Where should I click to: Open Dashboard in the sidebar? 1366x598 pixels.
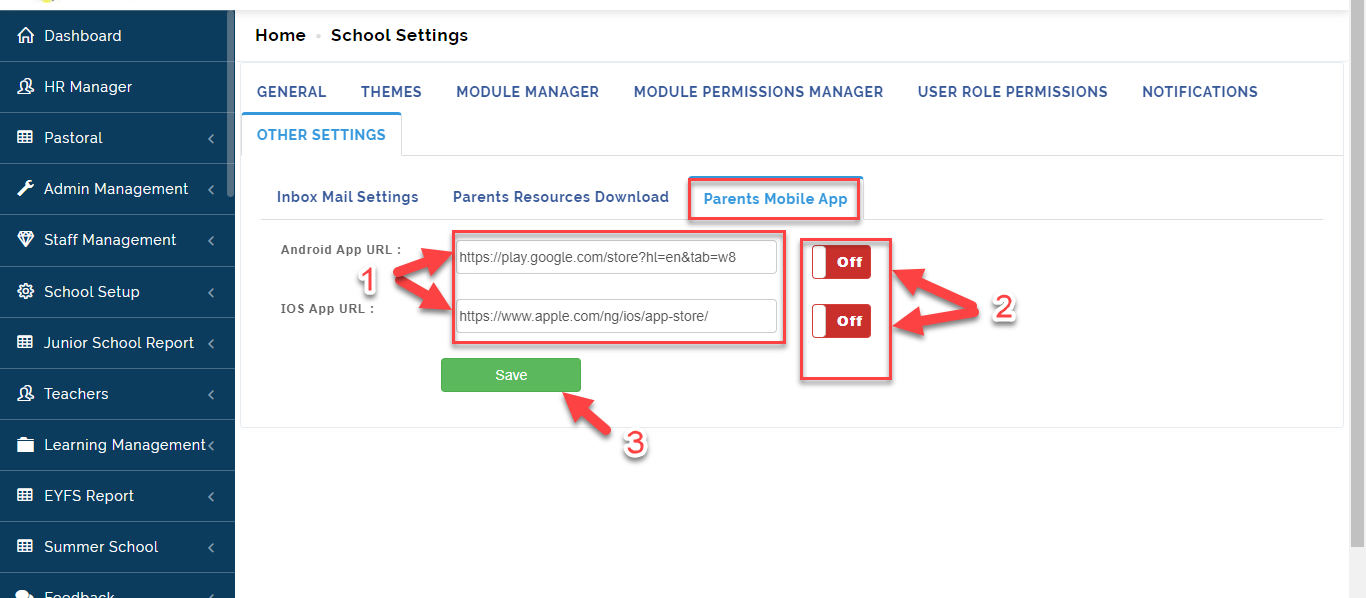(x=117, y=36)
